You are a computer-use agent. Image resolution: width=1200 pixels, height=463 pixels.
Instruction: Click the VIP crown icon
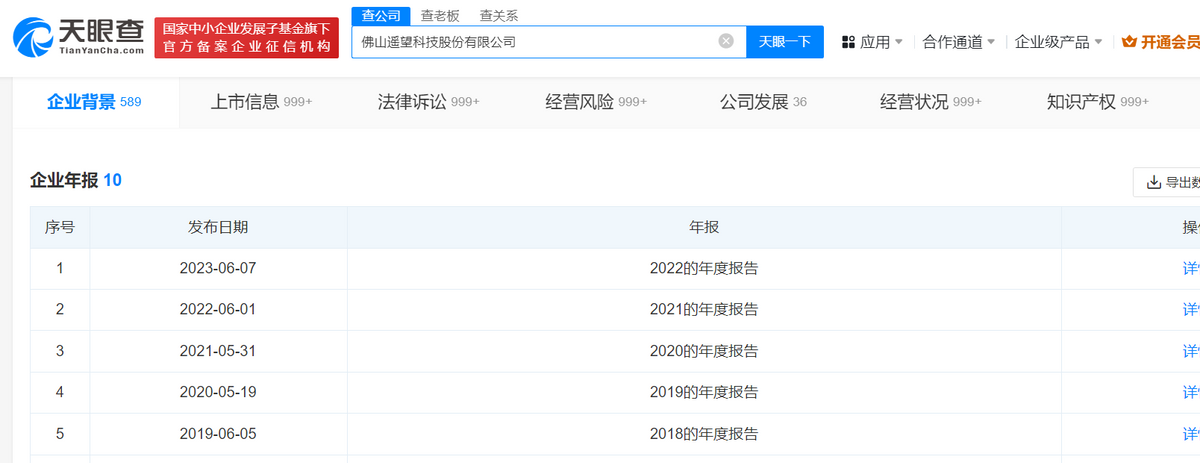point(1130,42)
